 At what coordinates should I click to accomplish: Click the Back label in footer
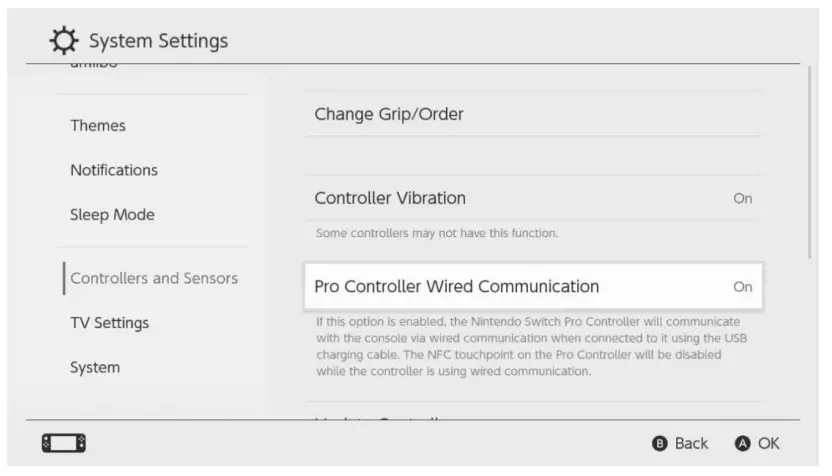coord(691,443)
